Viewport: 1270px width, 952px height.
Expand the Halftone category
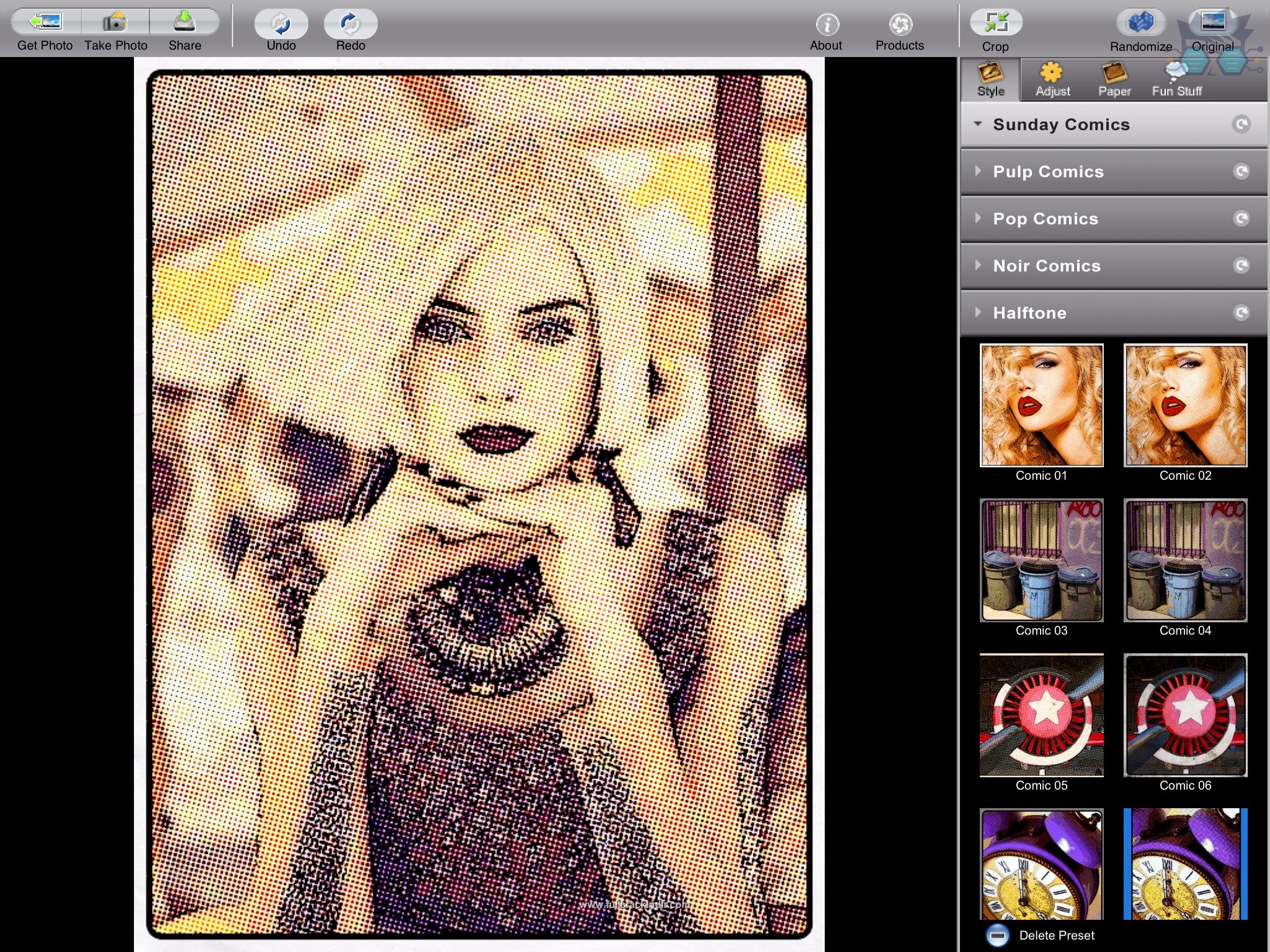click(x=1114, y=313)
